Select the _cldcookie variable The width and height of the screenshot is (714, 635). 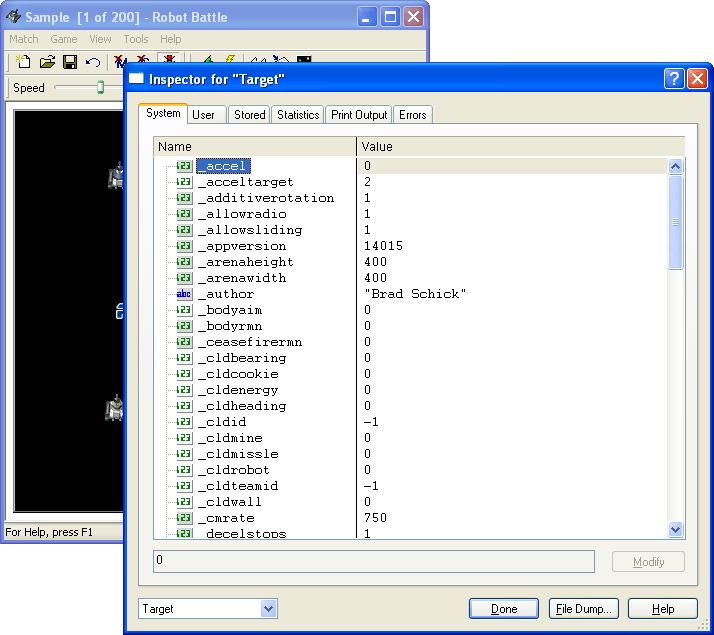(238, 374)
